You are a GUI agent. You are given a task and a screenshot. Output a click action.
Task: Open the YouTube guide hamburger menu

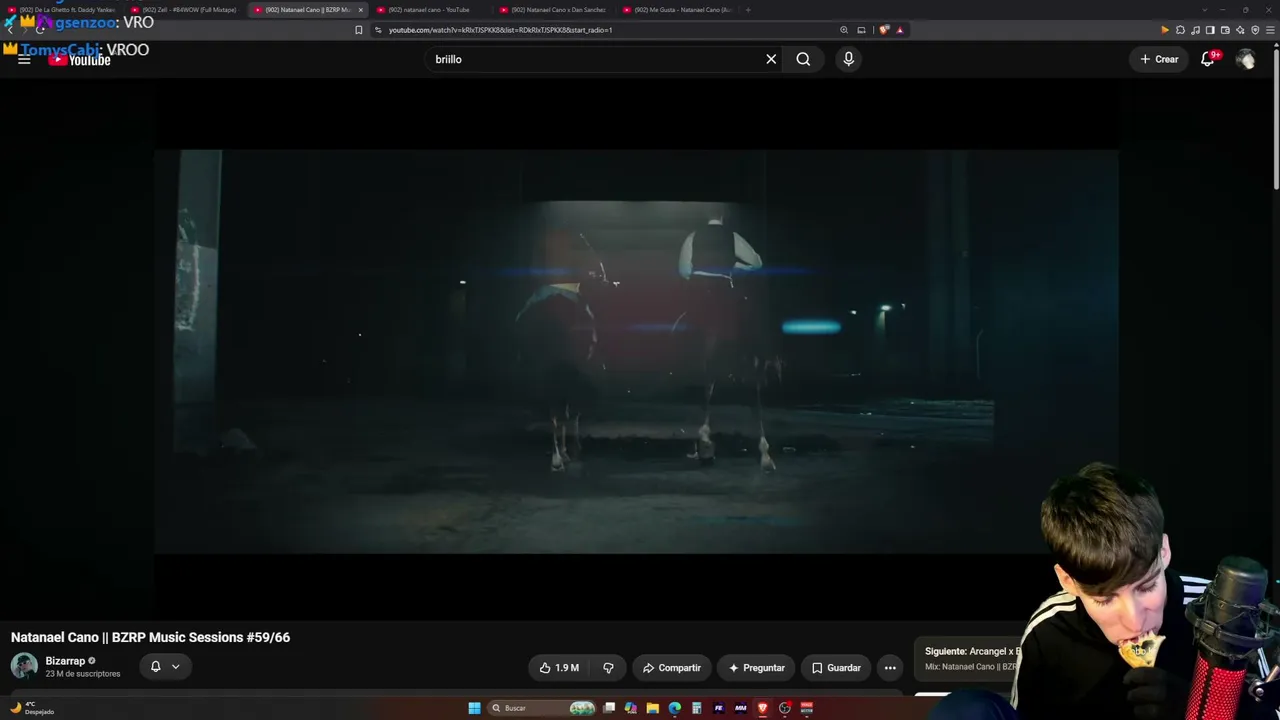point(24,60)
